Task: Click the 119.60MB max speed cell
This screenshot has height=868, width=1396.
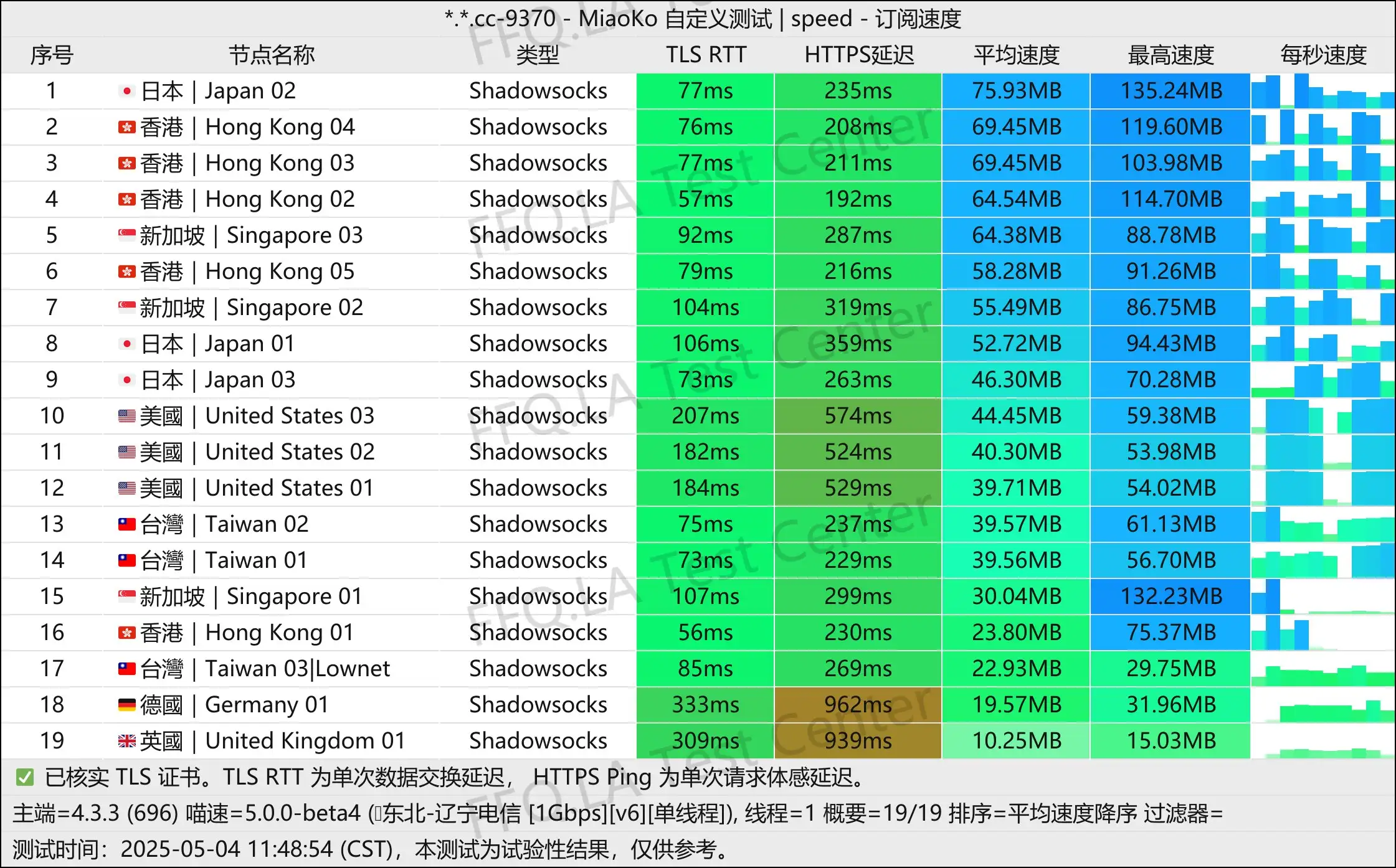Action: pyautogui.click(x=1170, y=127)
